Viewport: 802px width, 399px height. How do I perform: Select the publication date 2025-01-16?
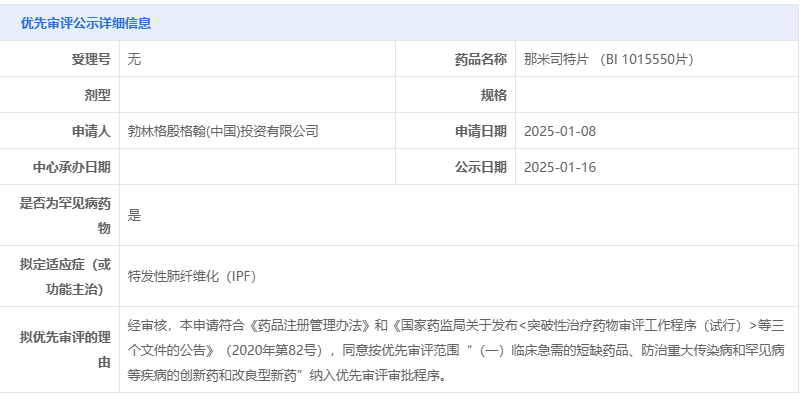click(x=560, y=167)
